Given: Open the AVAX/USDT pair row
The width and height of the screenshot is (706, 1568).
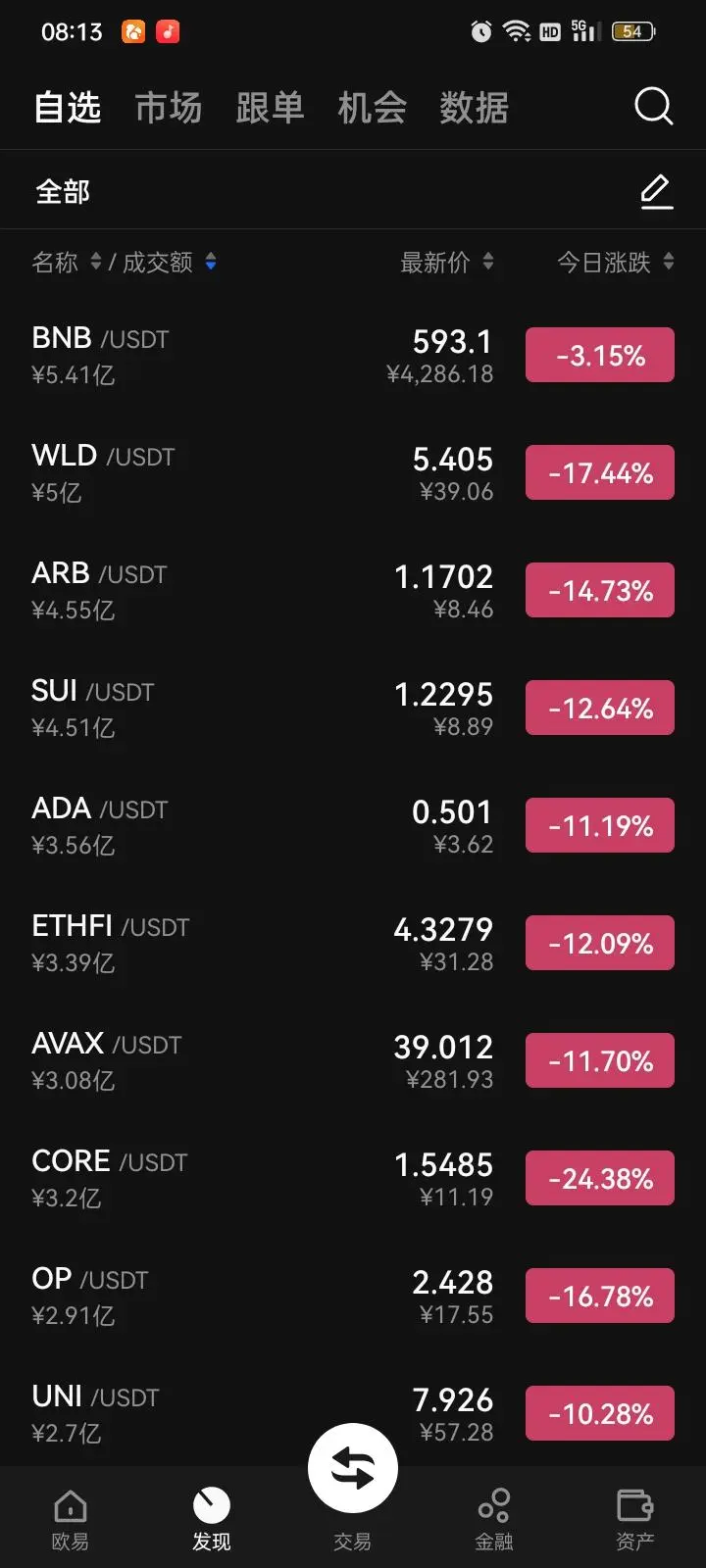Looking at the screenshot, I should [353, 1061].
